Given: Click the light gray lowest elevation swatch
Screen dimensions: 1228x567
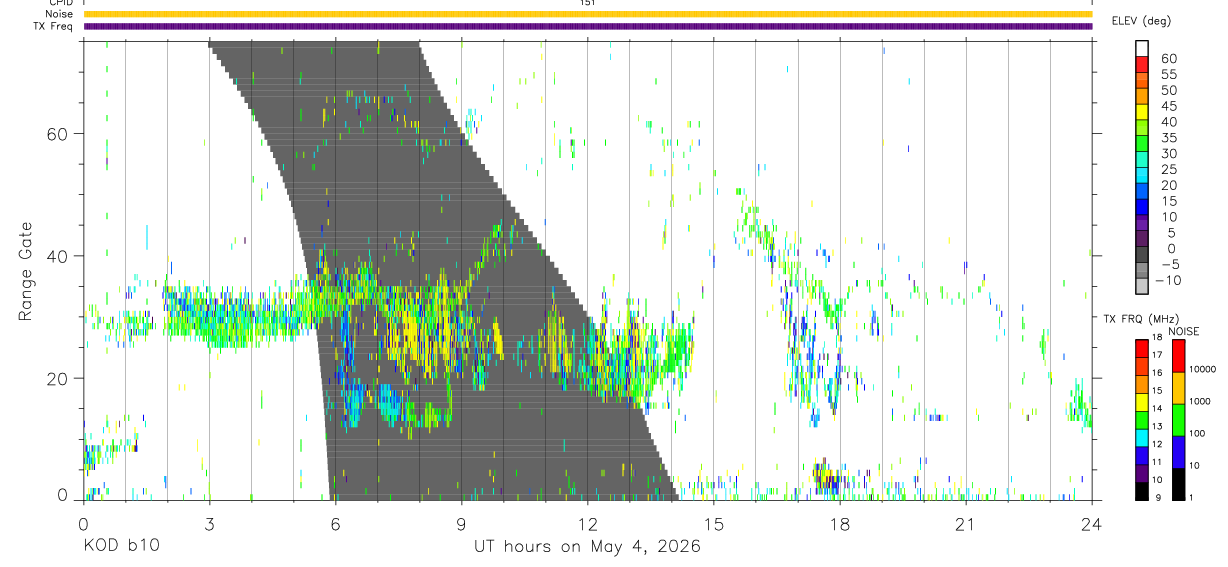Looking at the screenshot, I should pyautogui.click(x=1142, y=286).
